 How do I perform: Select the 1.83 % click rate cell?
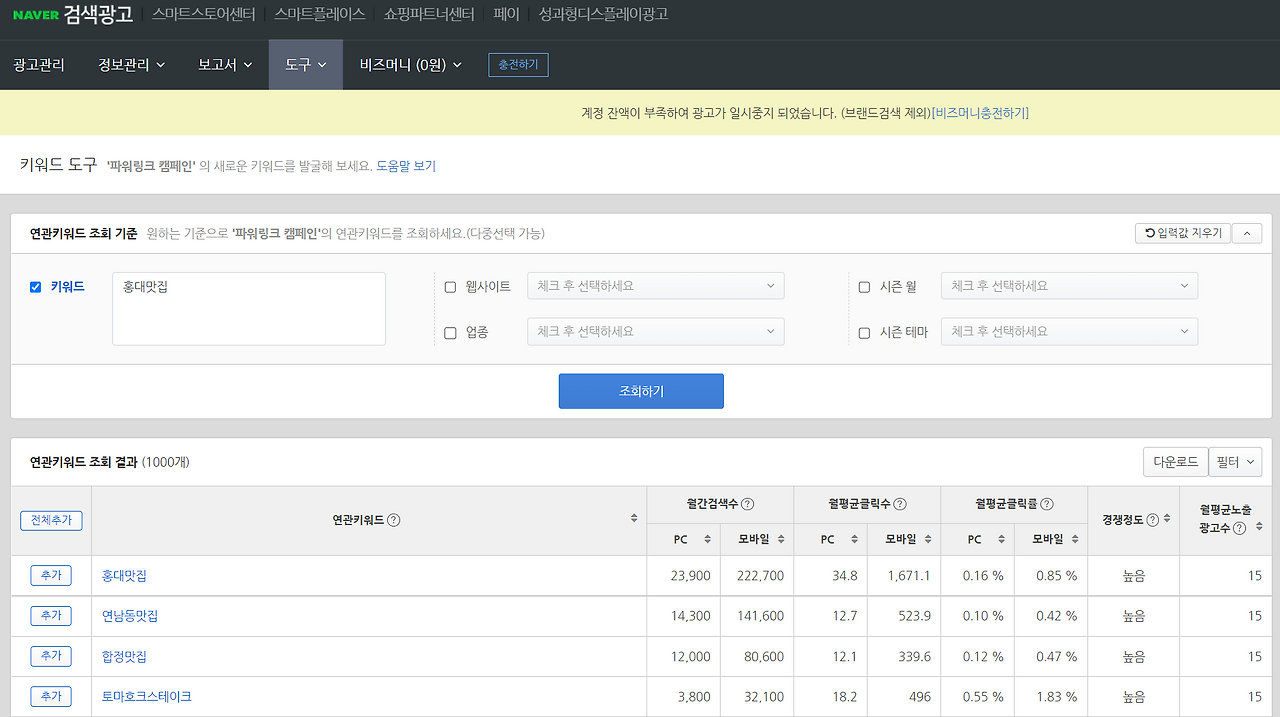pyautogui.click(x=1051, y=697)
